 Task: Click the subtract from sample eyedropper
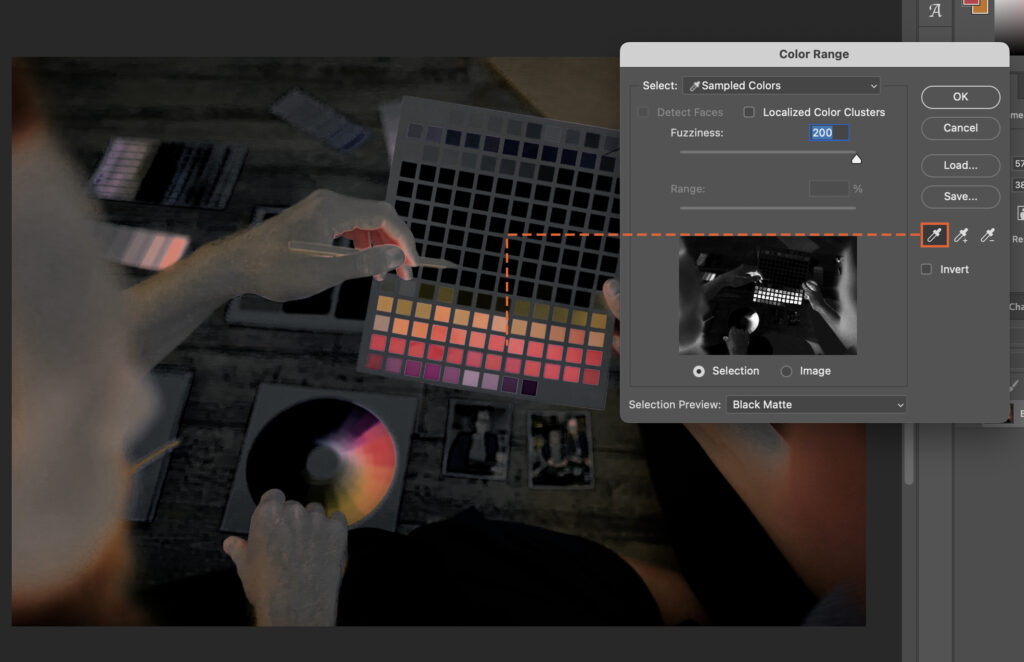click(x=988, y=233)
